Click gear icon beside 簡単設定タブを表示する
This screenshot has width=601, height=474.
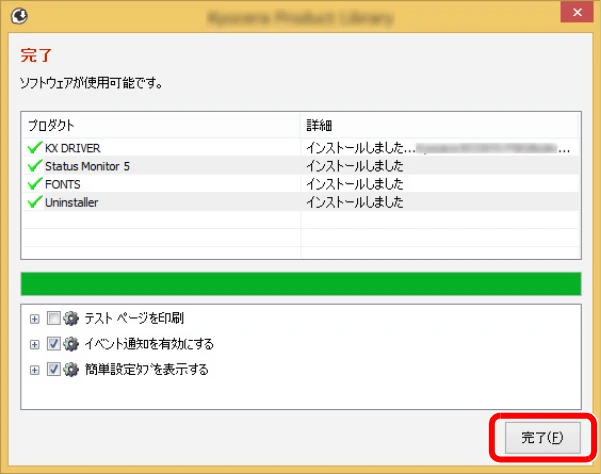tap(71, 369)
